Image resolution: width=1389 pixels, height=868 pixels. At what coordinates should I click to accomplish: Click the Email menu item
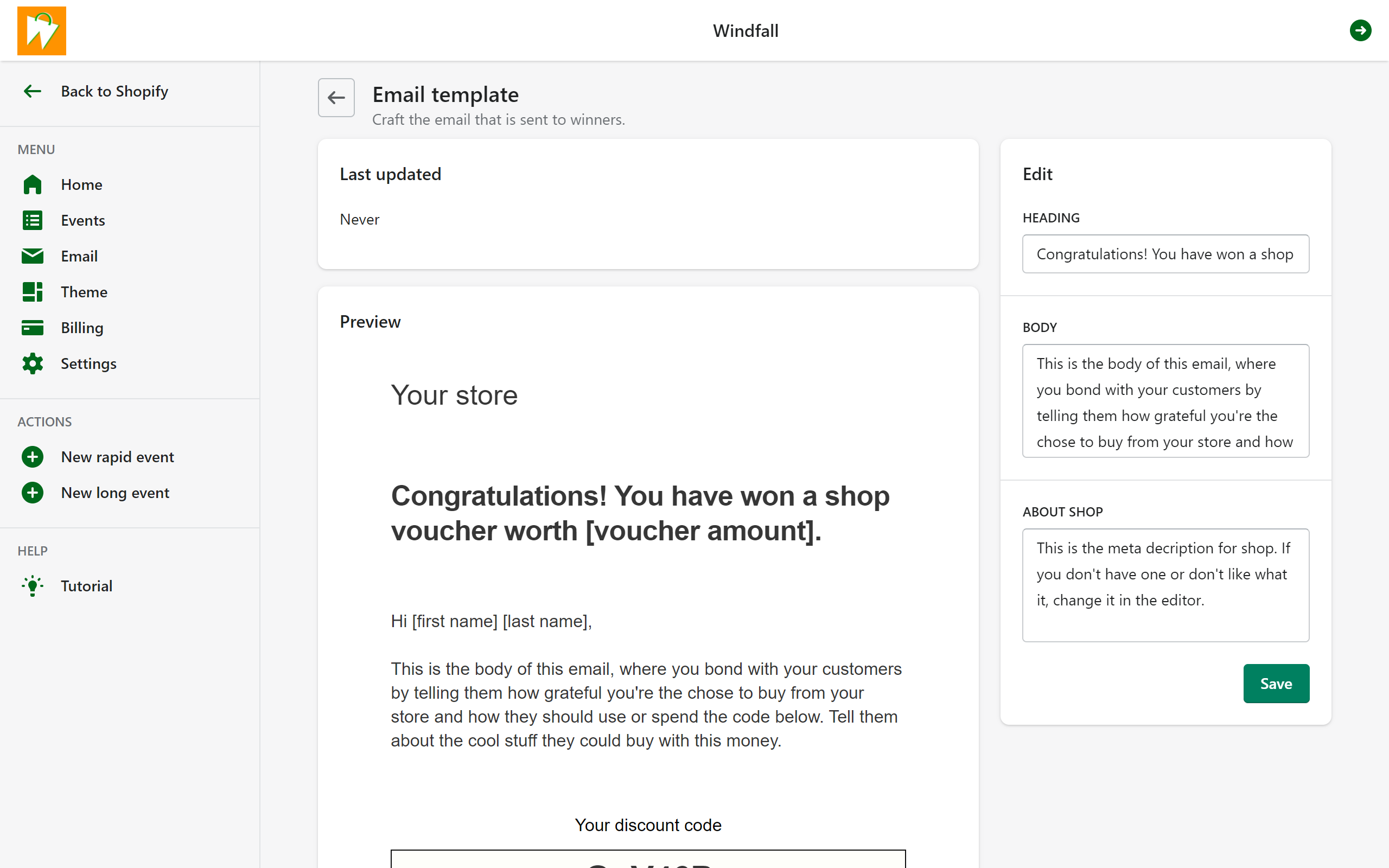pos(79,256)
